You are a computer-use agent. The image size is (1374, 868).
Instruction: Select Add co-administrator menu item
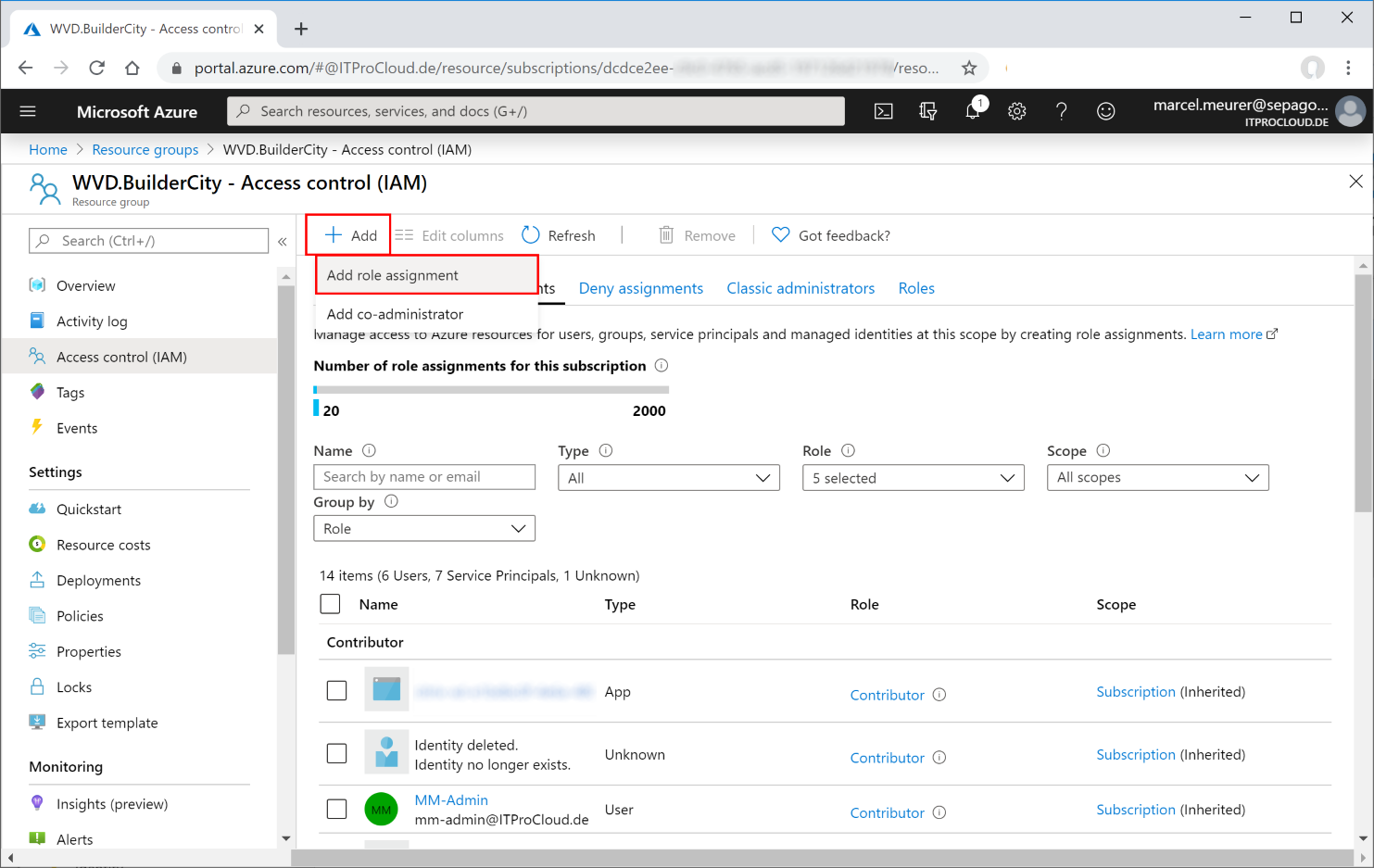coord(427,314)
